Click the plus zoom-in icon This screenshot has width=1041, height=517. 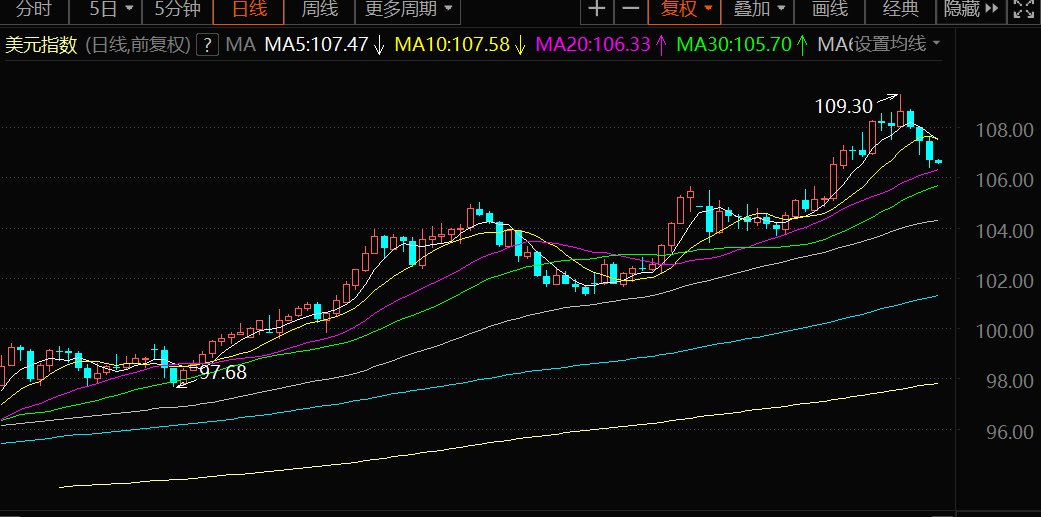(598, 9)
